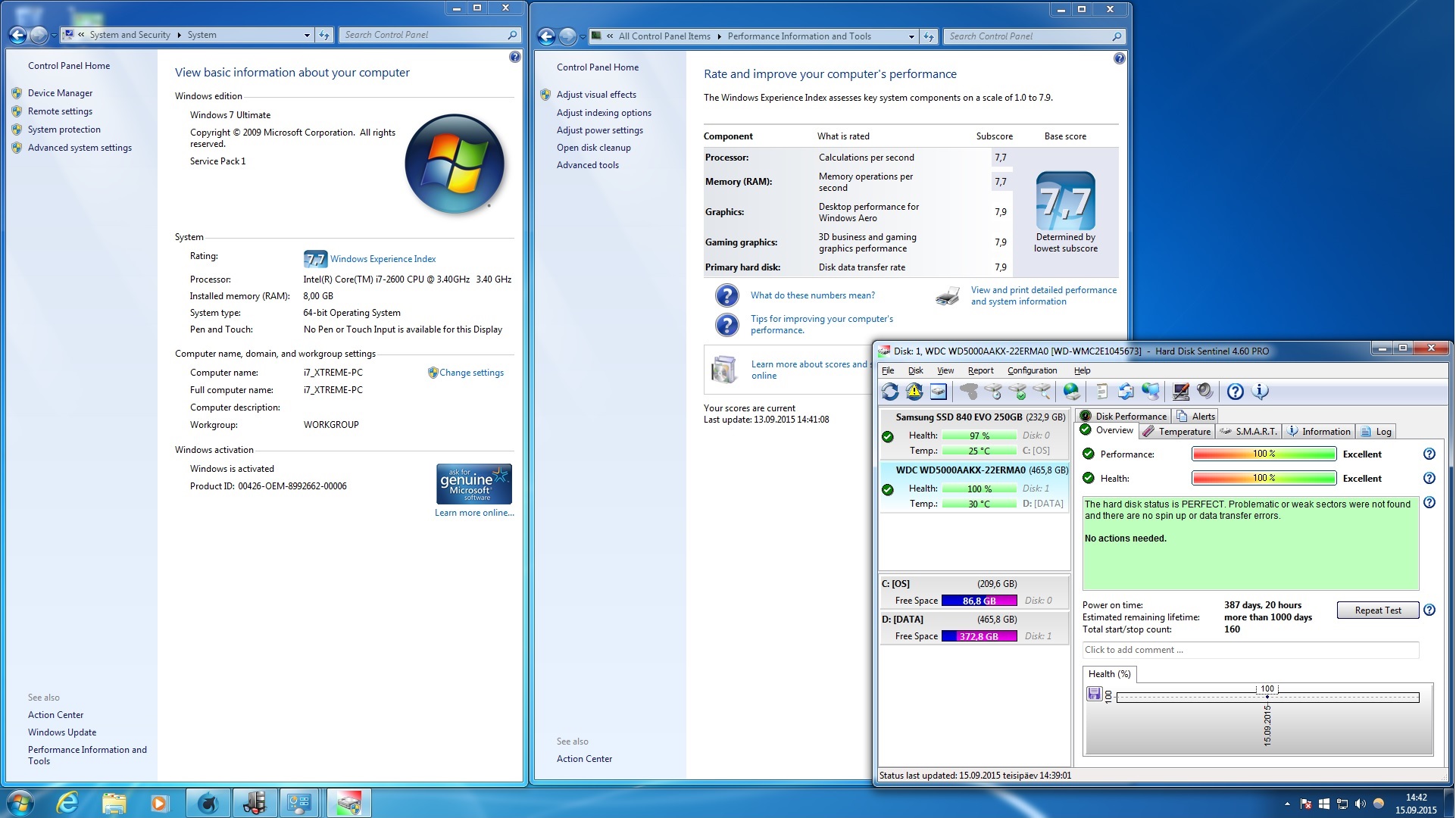Click the blue info bubble toolbar icon
Viewport: 1456px width, 818px height.
click(1260, 392)
